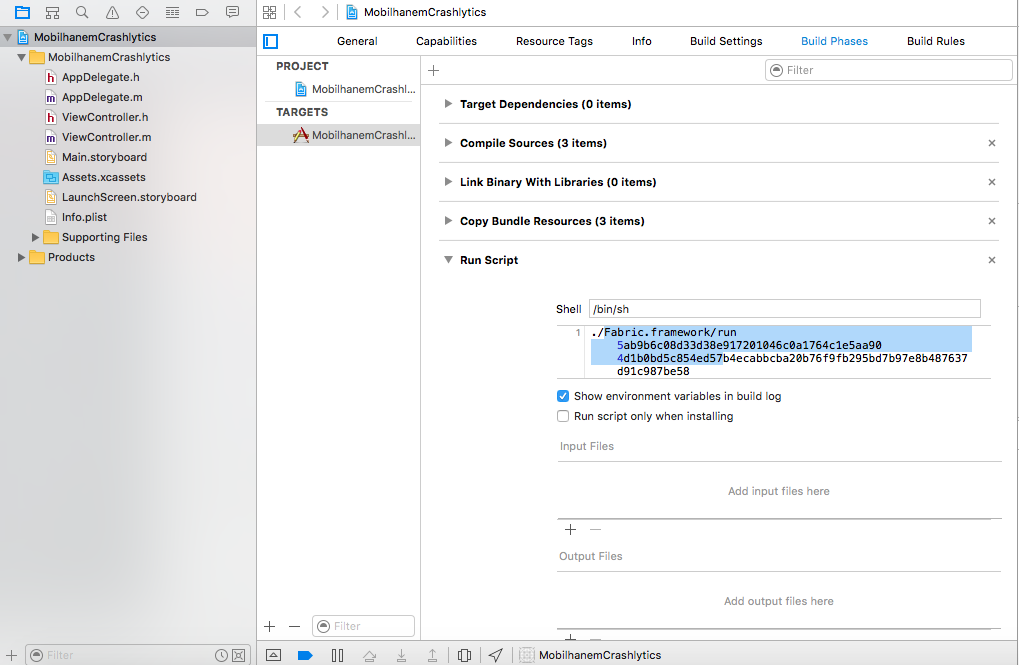
Task: Click the Shell path field
Action: coord(784,309)
